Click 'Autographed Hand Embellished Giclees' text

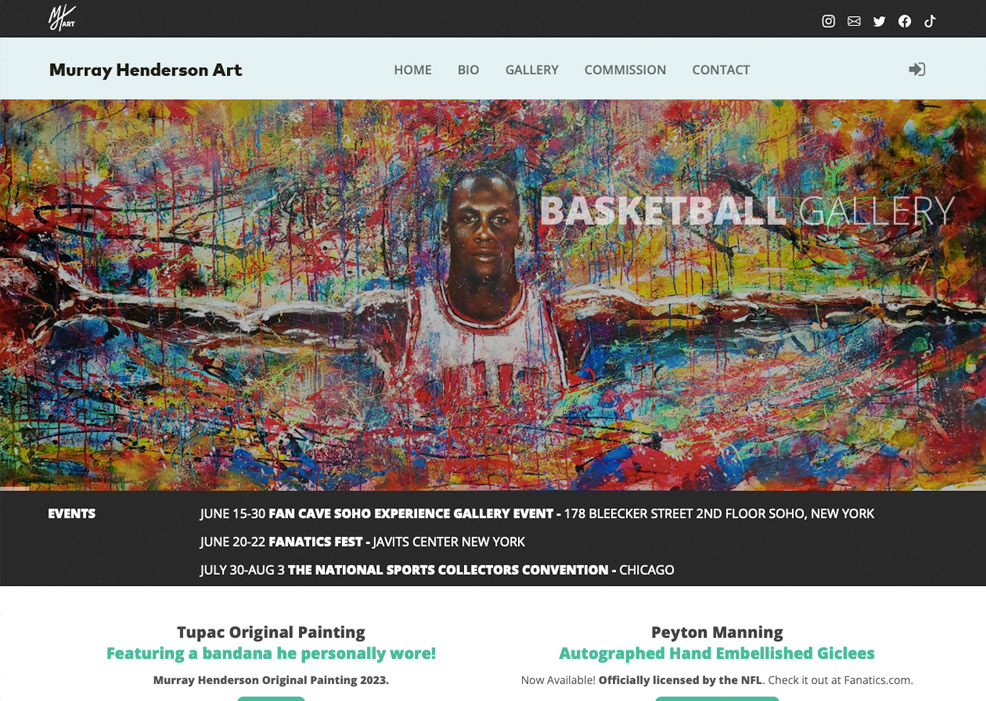[x=717, y=653]
